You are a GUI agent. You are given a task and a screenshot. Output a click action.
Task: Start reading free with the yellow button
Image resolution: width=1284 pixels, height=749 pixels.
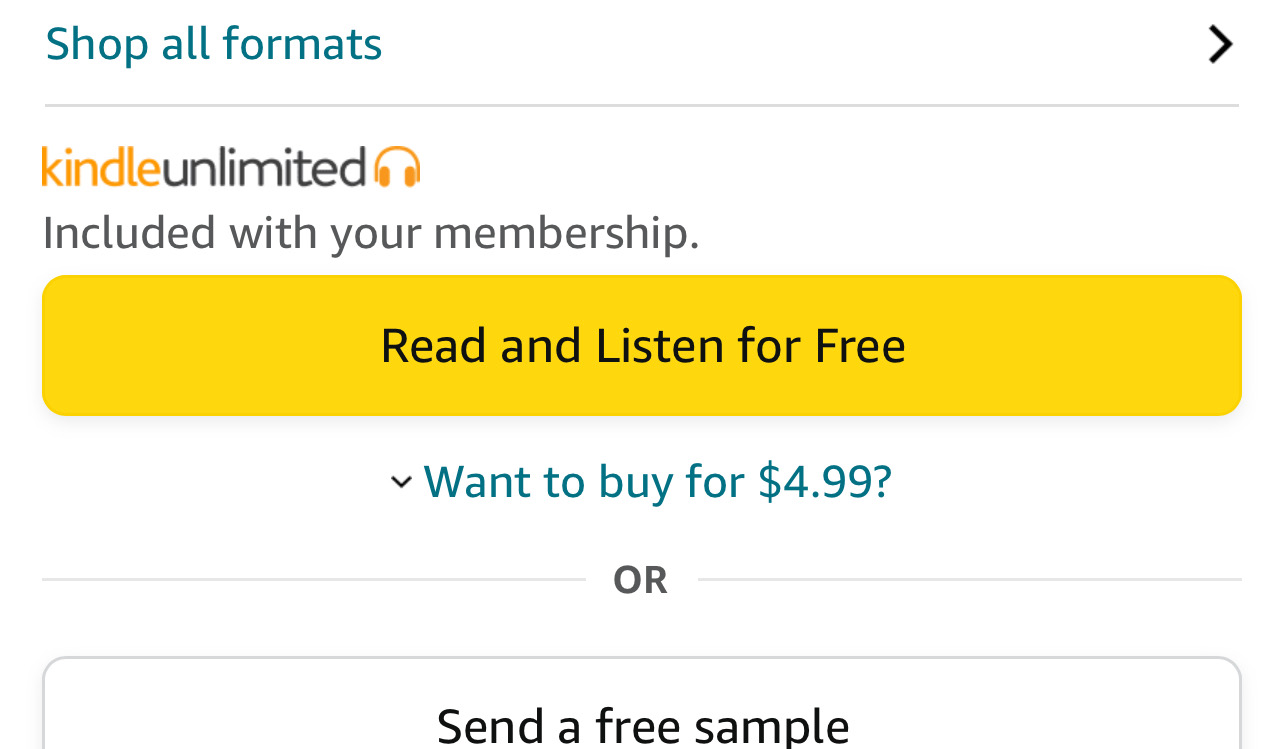click(642, 346)
